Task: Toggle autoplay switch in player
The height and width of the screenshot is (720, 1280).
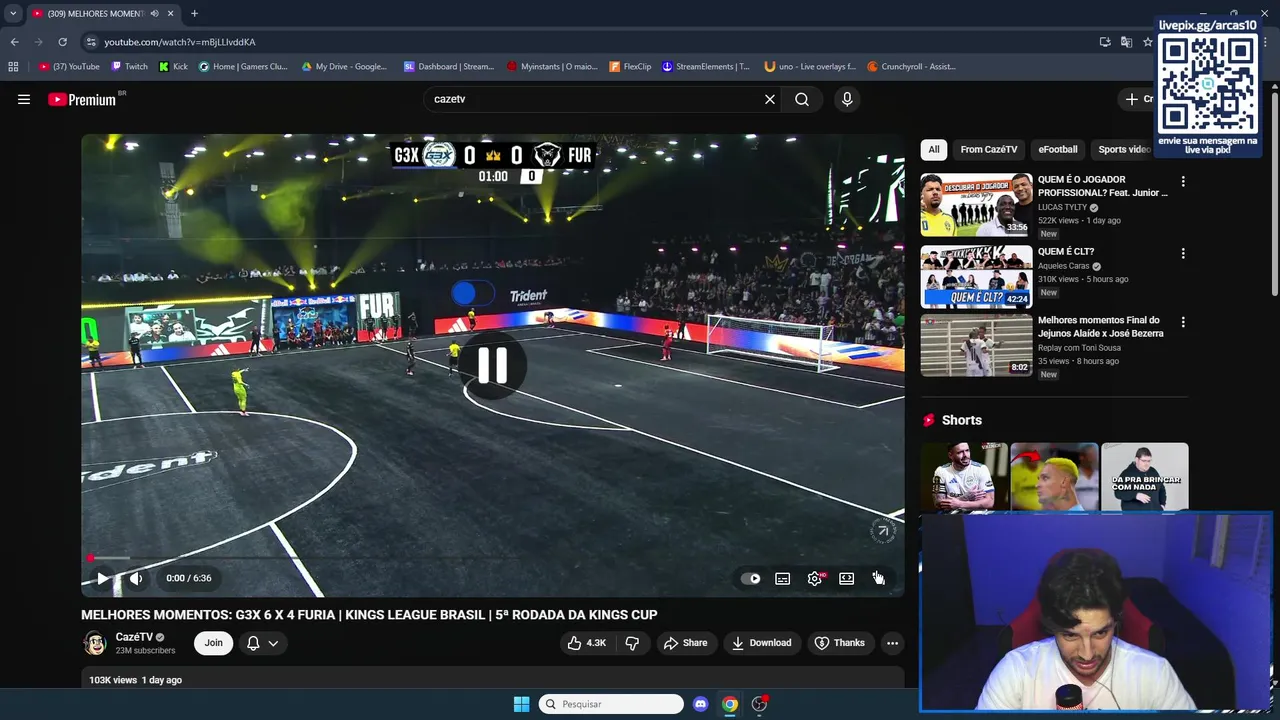Action: point(751,578)
